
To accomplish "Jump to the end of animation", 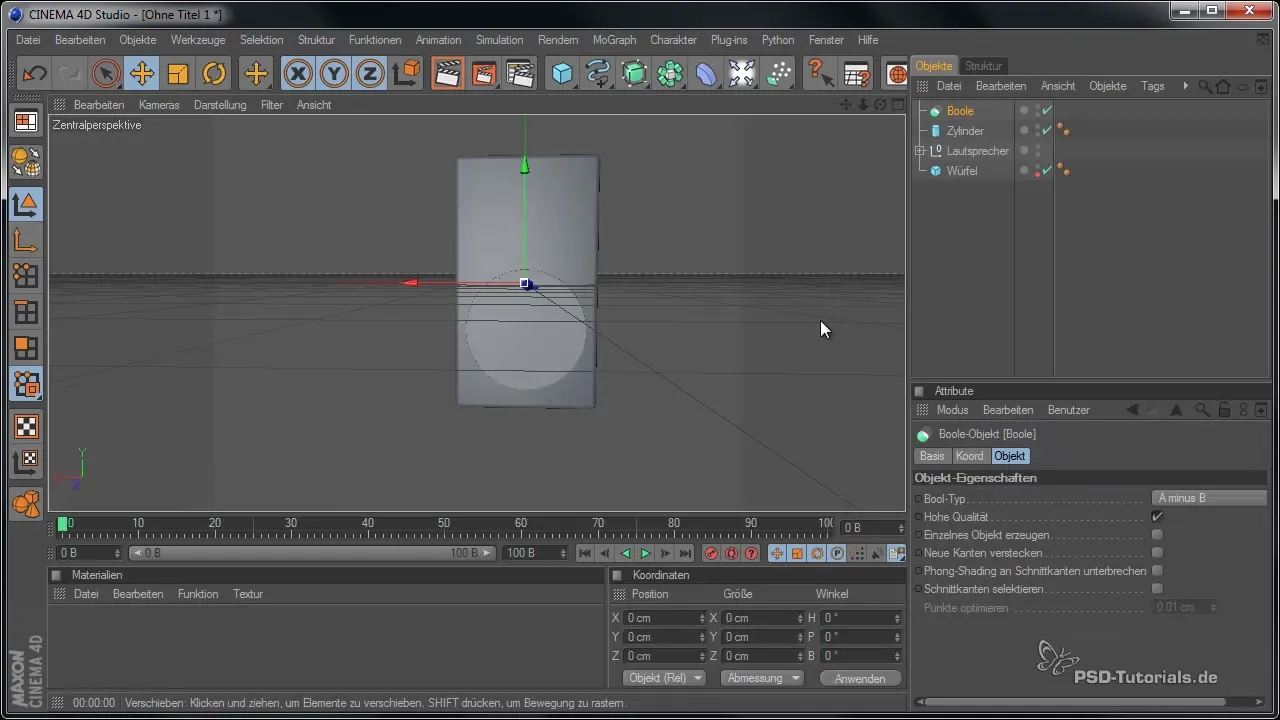I will point(686,553).
